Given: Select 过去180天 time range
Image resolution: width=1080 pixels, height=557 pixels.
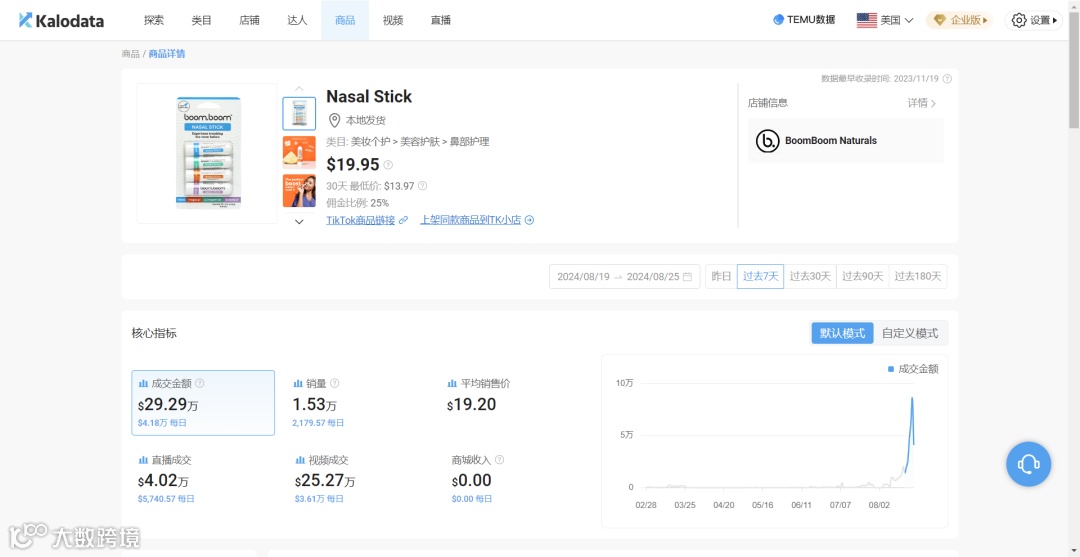Looking at the screenshot, I should [x=917, y=277].
